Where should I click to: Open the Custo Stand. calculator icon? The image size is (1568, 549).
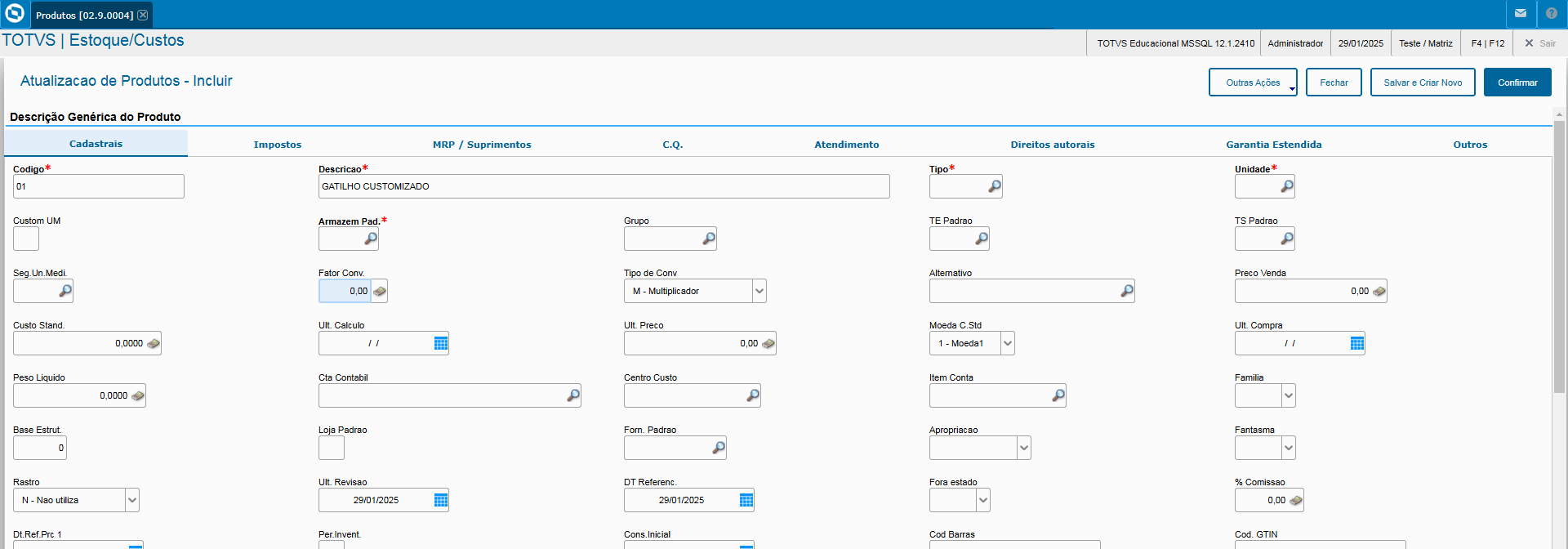click(x=154, y=343)
